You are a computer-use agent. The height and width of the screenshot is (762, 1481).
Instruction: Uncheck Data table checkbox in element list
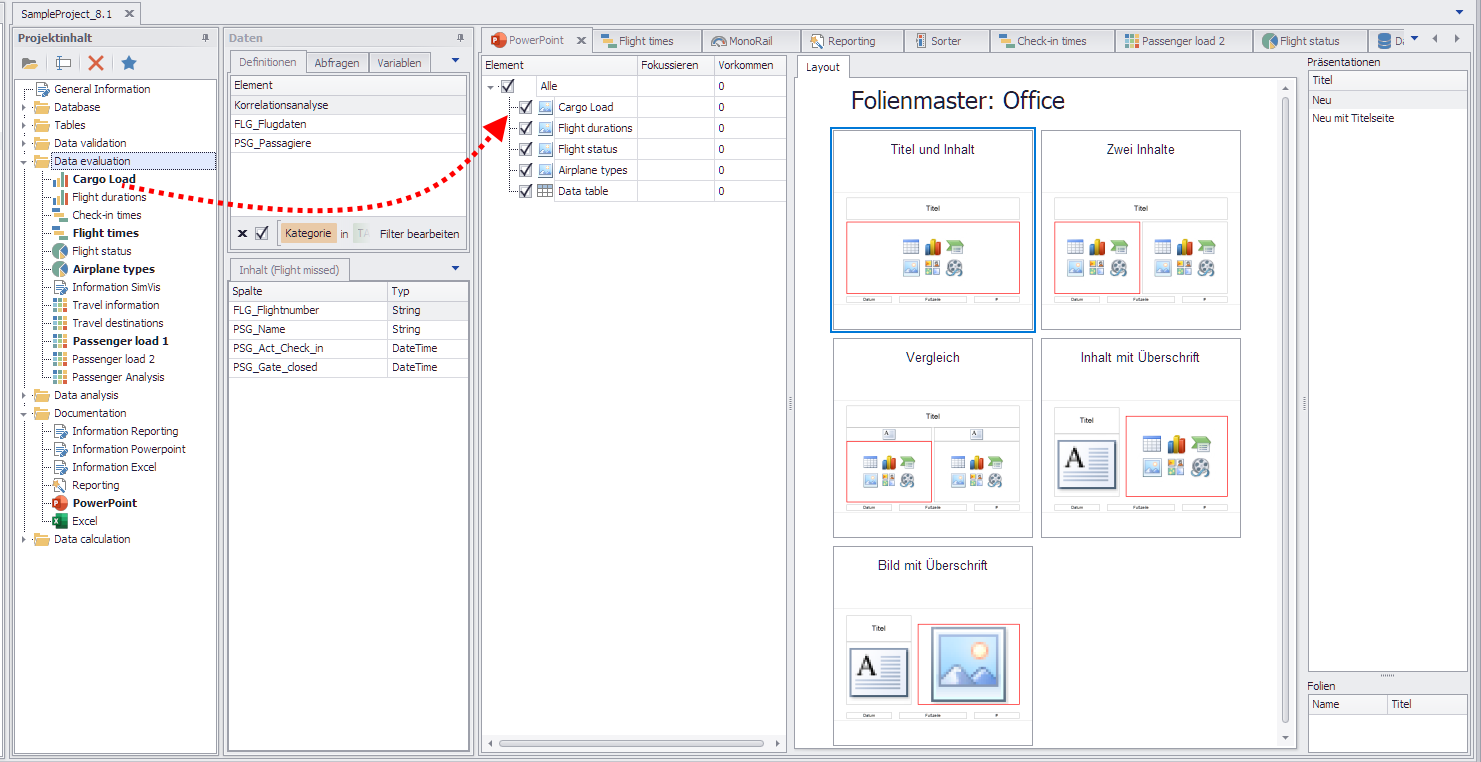(x=526, y=191)
